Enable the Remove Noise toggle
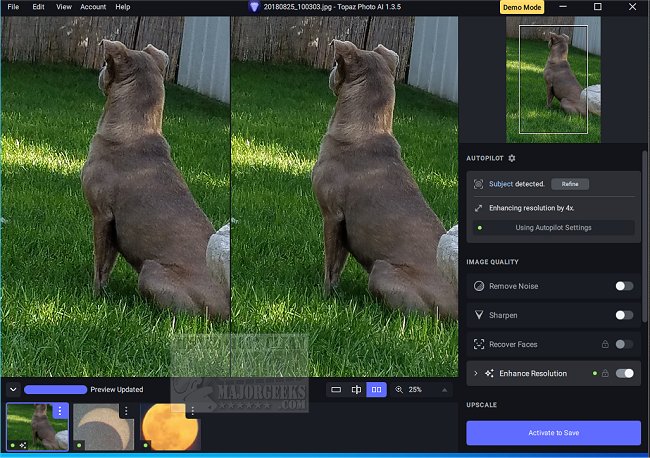The image size is (650, 458). 624,286
